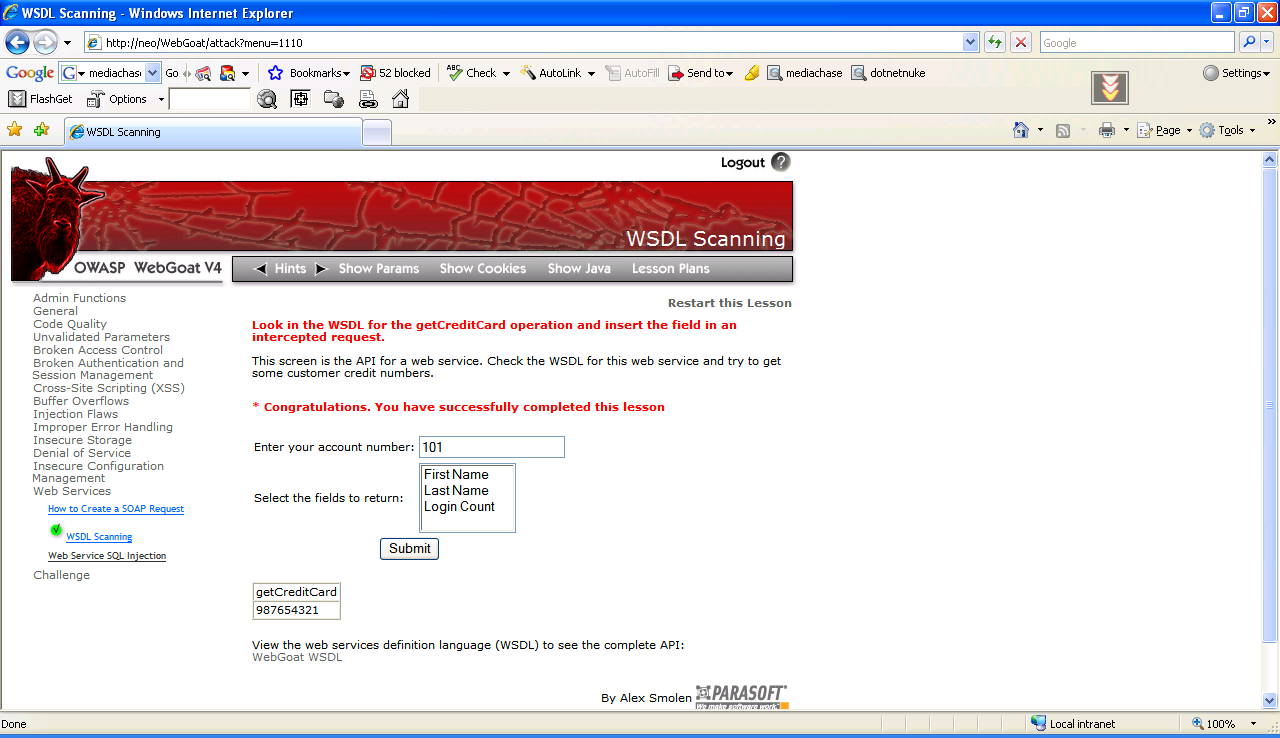Click the browser Back arrow button
1280x738 pixels.
pyautogui.click(x=18, y=42)
